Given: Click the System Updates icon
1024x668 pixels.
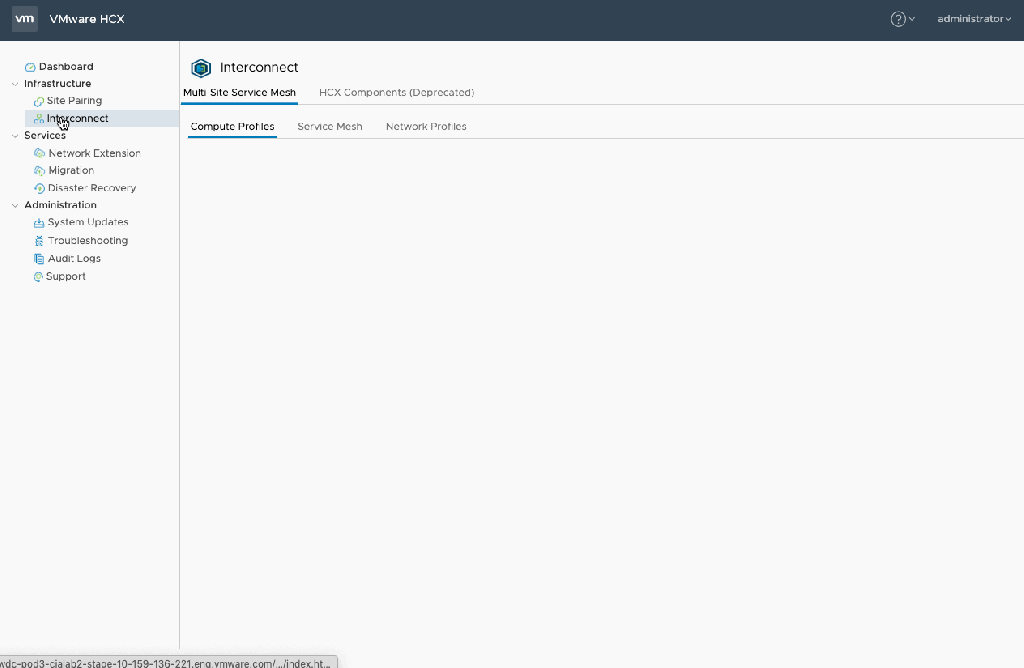Looking at the screenshot, I should 40,223.
